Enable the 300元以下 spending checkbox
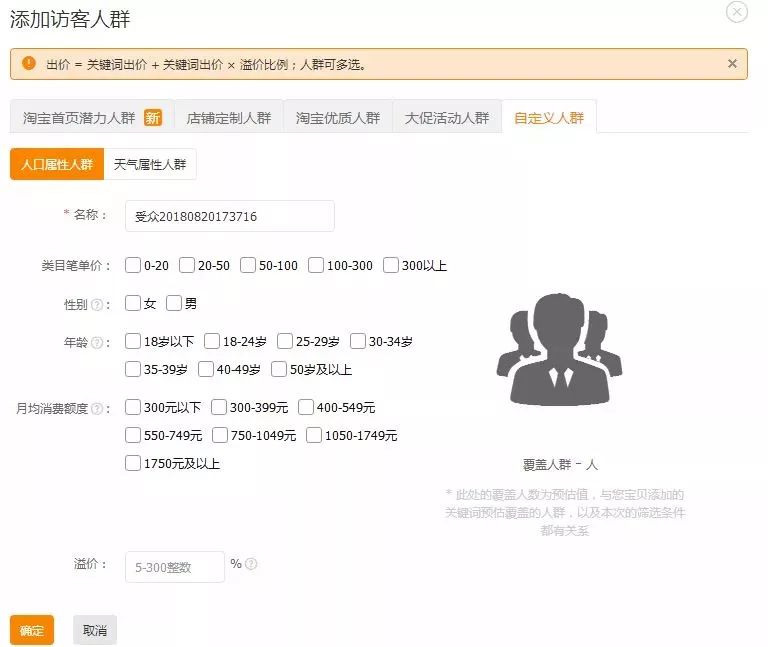 tap(133, 407)
